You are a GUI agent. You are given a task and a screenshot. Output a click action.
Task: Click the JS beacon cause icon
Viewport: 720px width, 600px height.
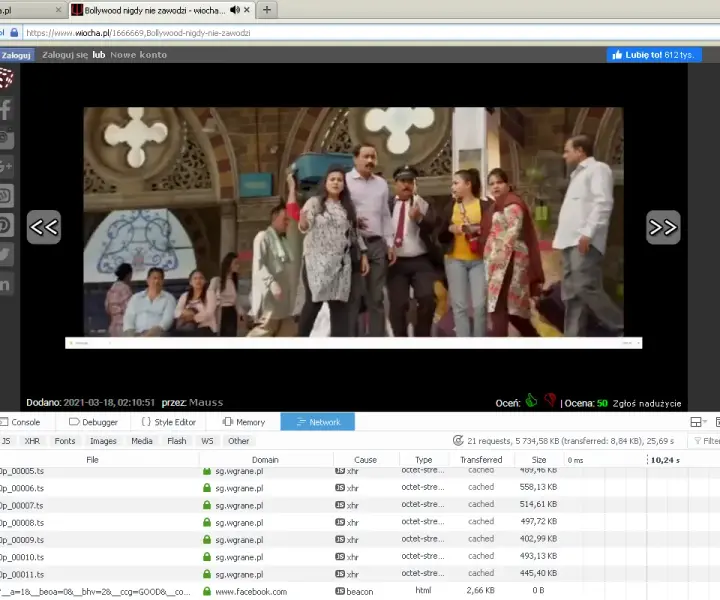pos(340,591)
